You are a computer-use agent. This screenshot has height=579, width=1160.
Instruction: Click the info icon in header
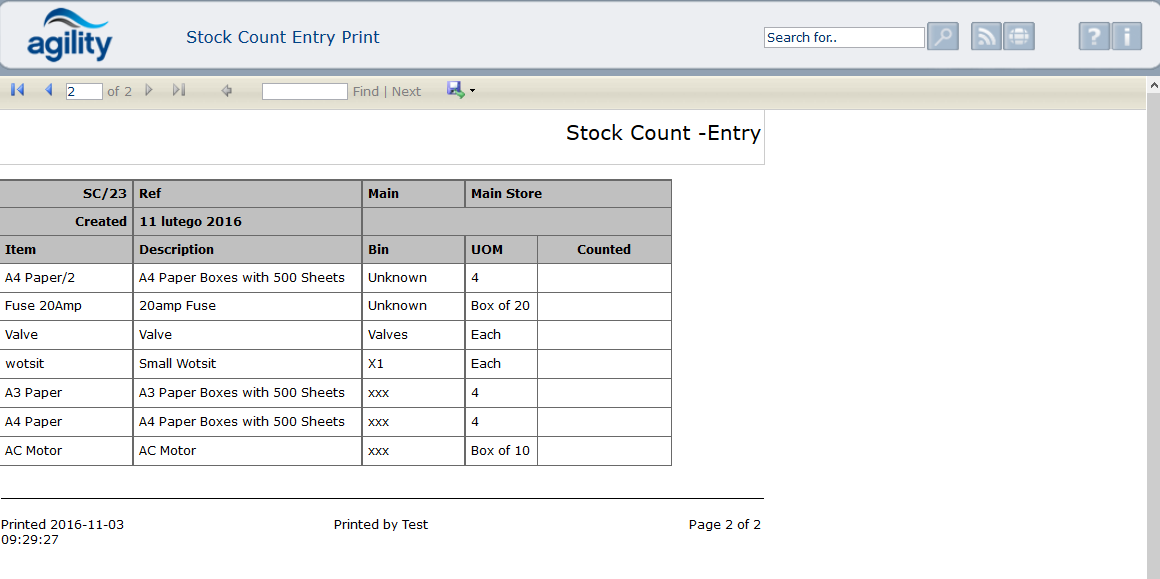pyautogui.click(x=1126, y=37)
